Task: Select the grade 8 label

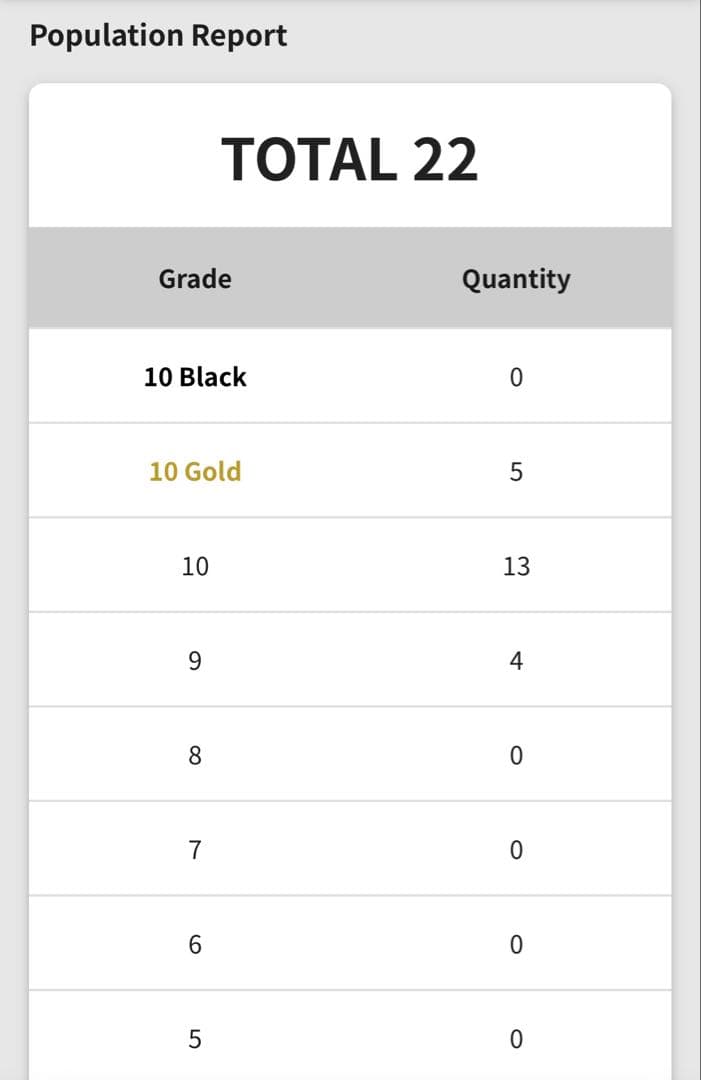Action: 195,755
